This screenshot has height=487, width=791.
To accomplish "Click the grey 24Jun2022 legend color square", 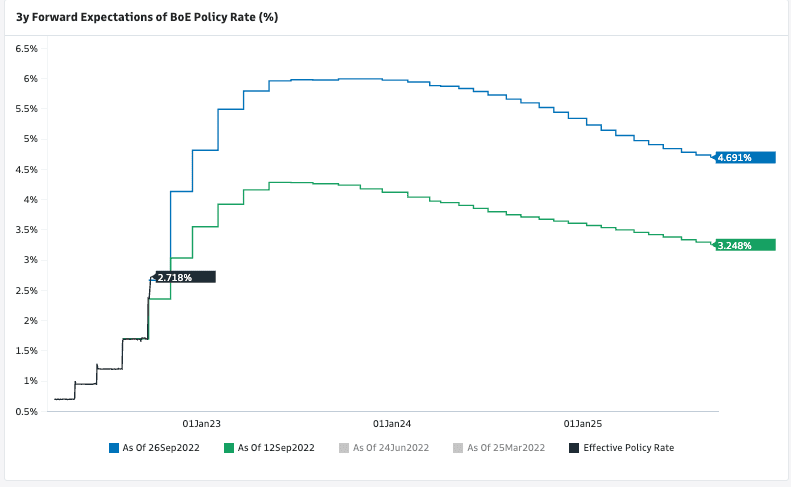I will 344,447.
